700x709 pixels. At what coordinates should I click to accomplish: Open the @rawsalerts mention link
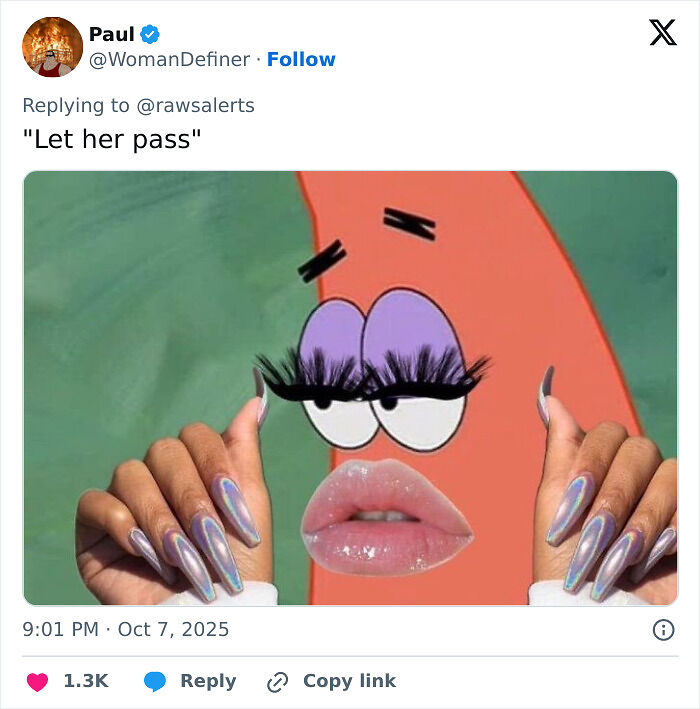click(195, 105)
